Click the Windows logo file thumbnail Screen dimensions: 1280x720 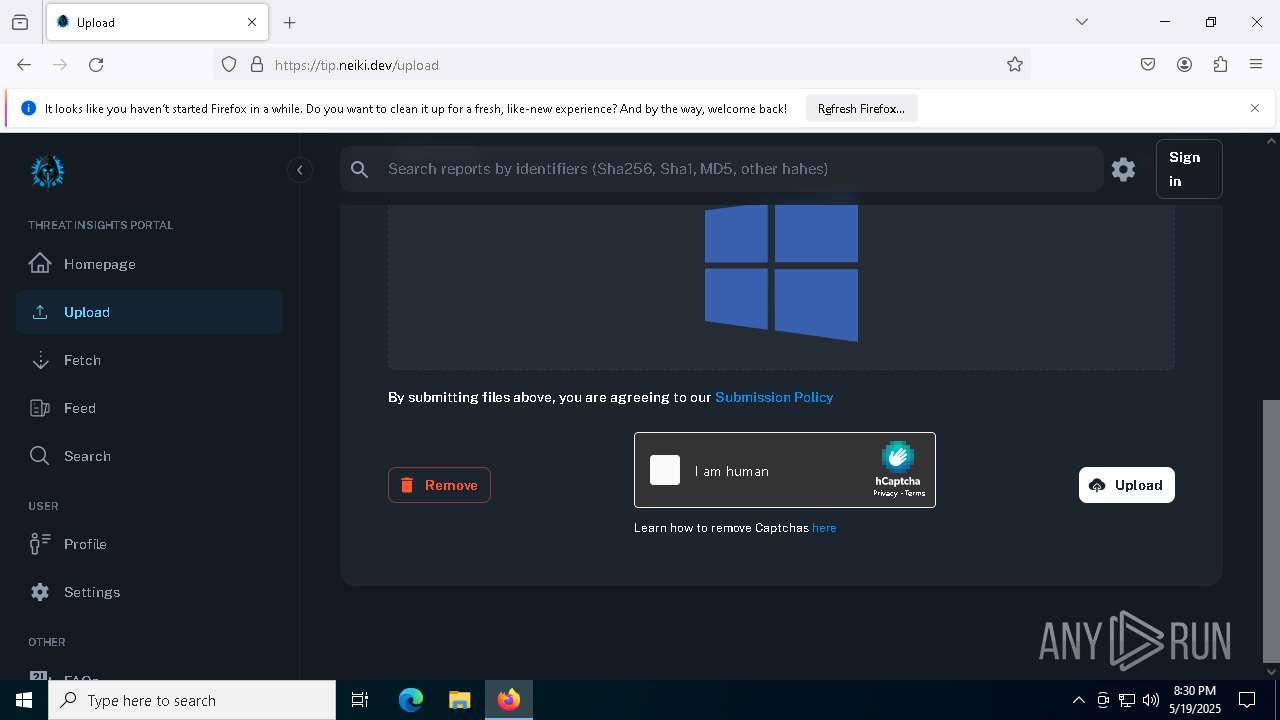781,272
